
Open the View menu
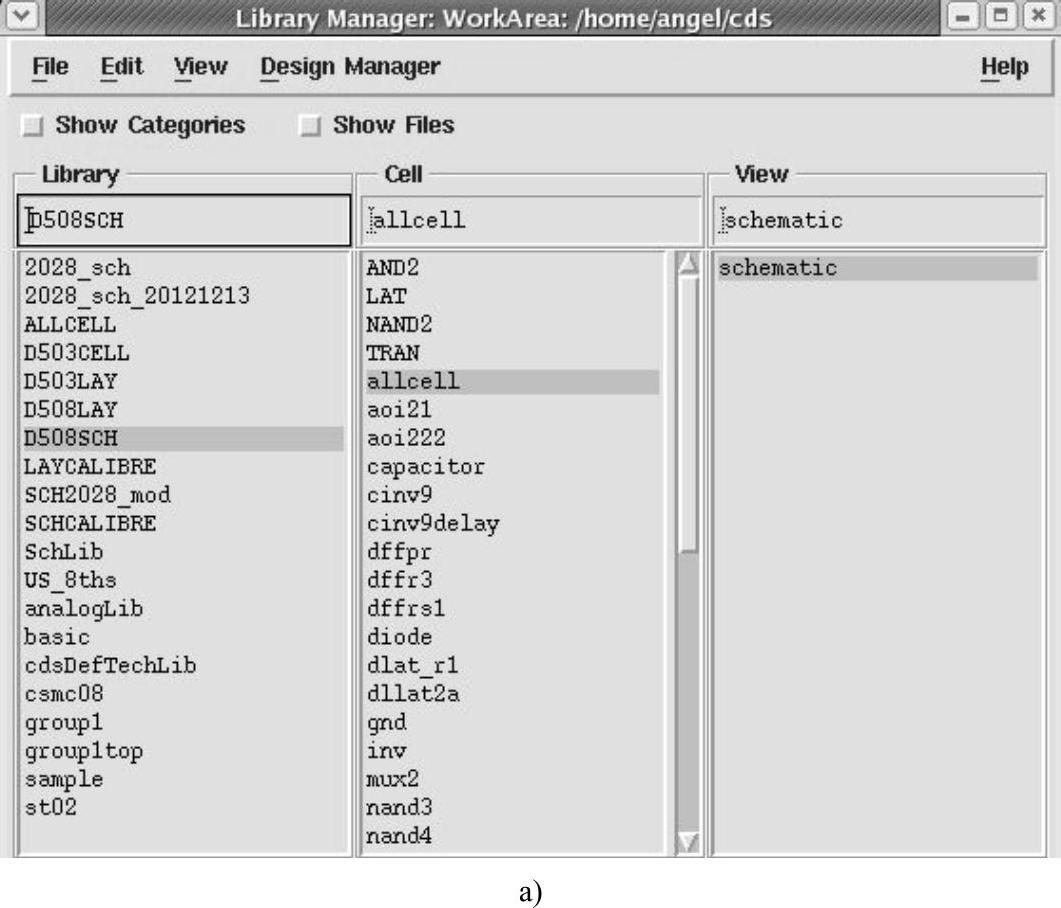200,67
